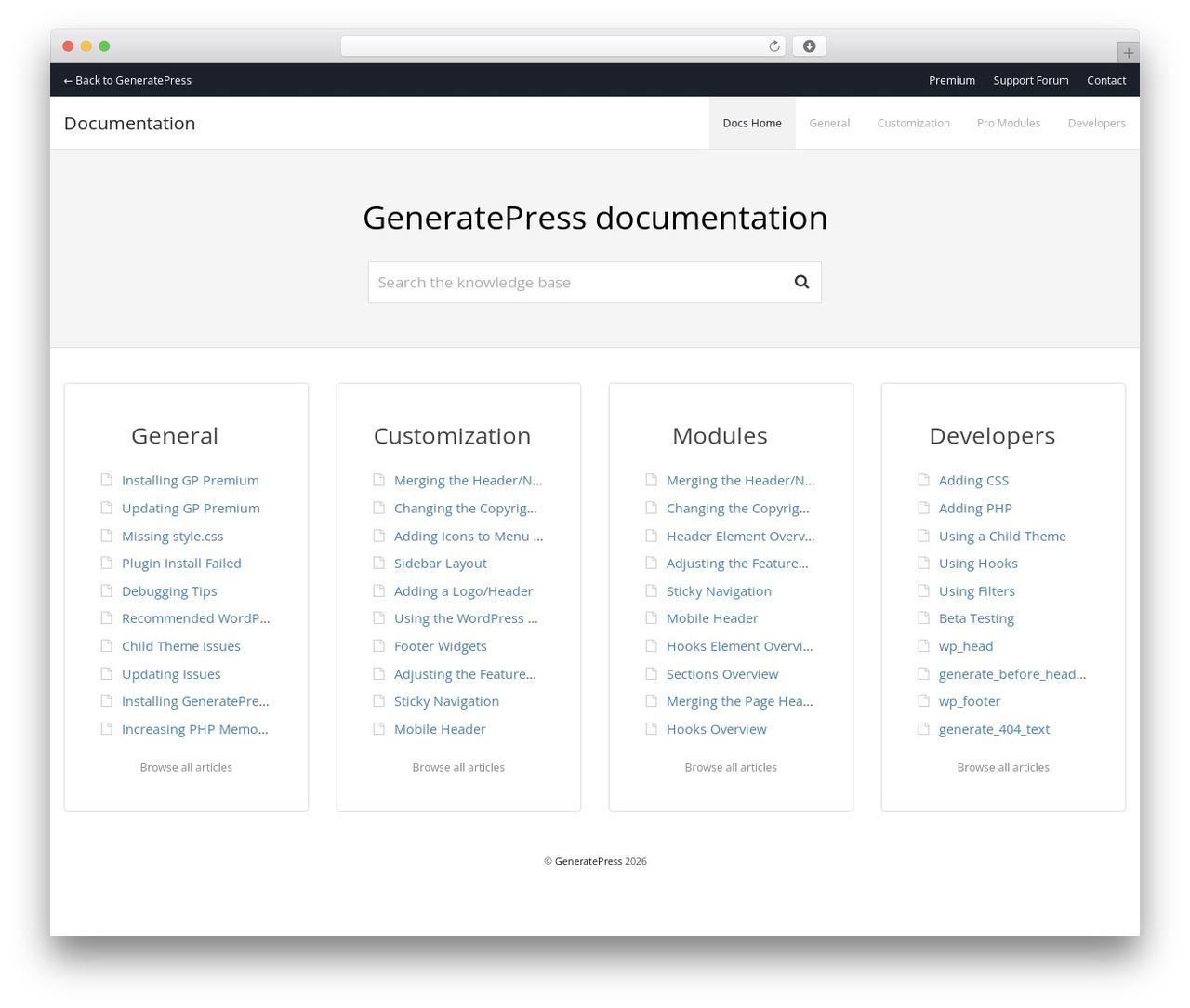
Task: Open the Customization menu item
Action: (913, 123)
